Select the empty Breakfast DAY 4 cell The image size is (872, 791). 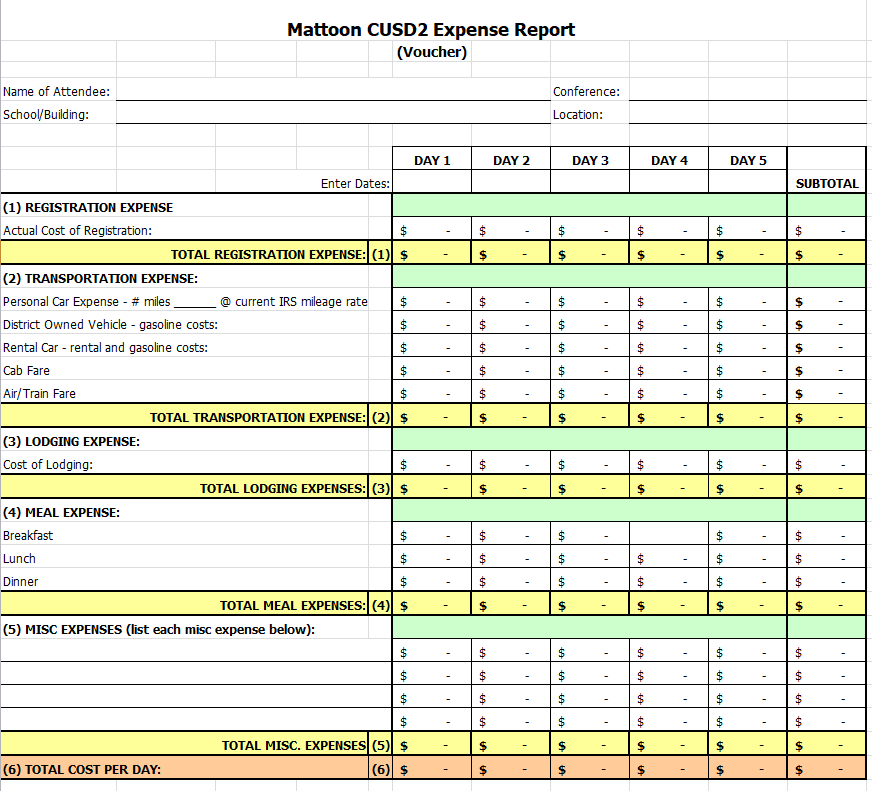pos(669,536)
